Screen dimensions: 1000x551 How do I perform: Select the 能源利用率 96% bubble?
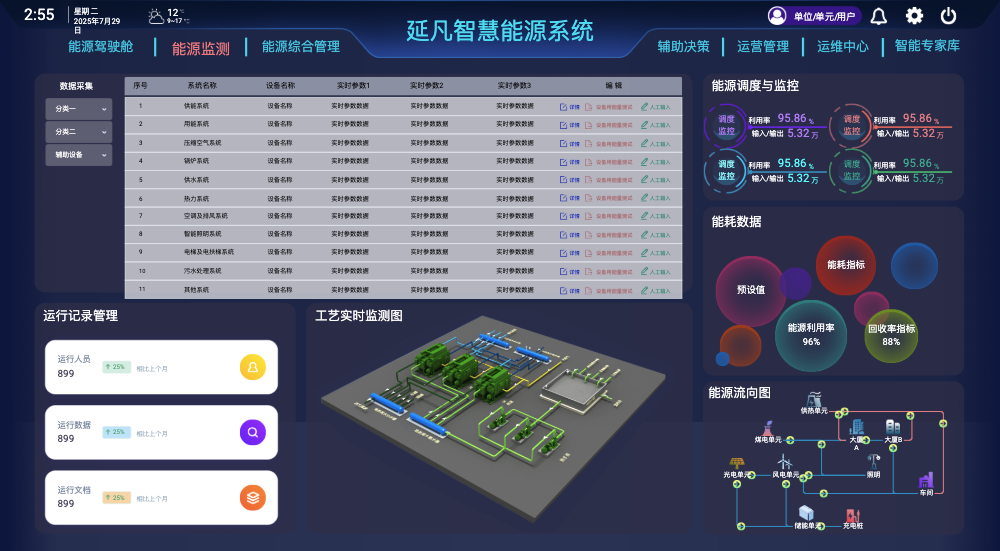coord(811,335)
